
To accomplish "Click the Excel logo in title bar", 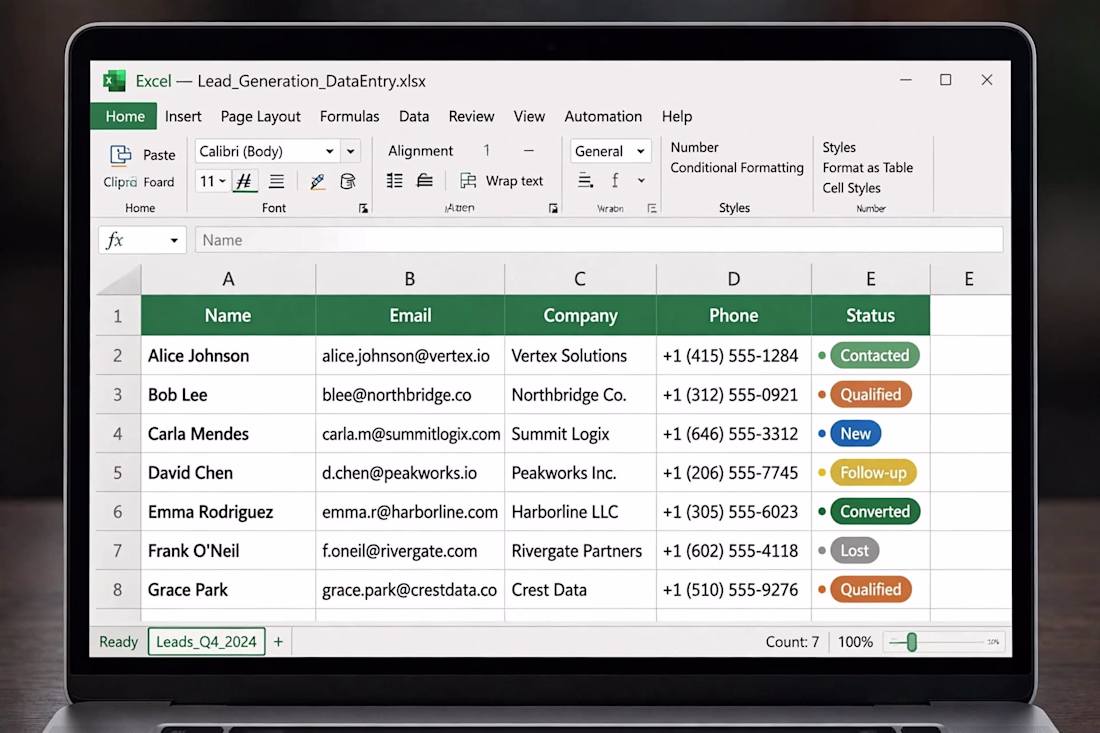I will click(x=114, y=81).
